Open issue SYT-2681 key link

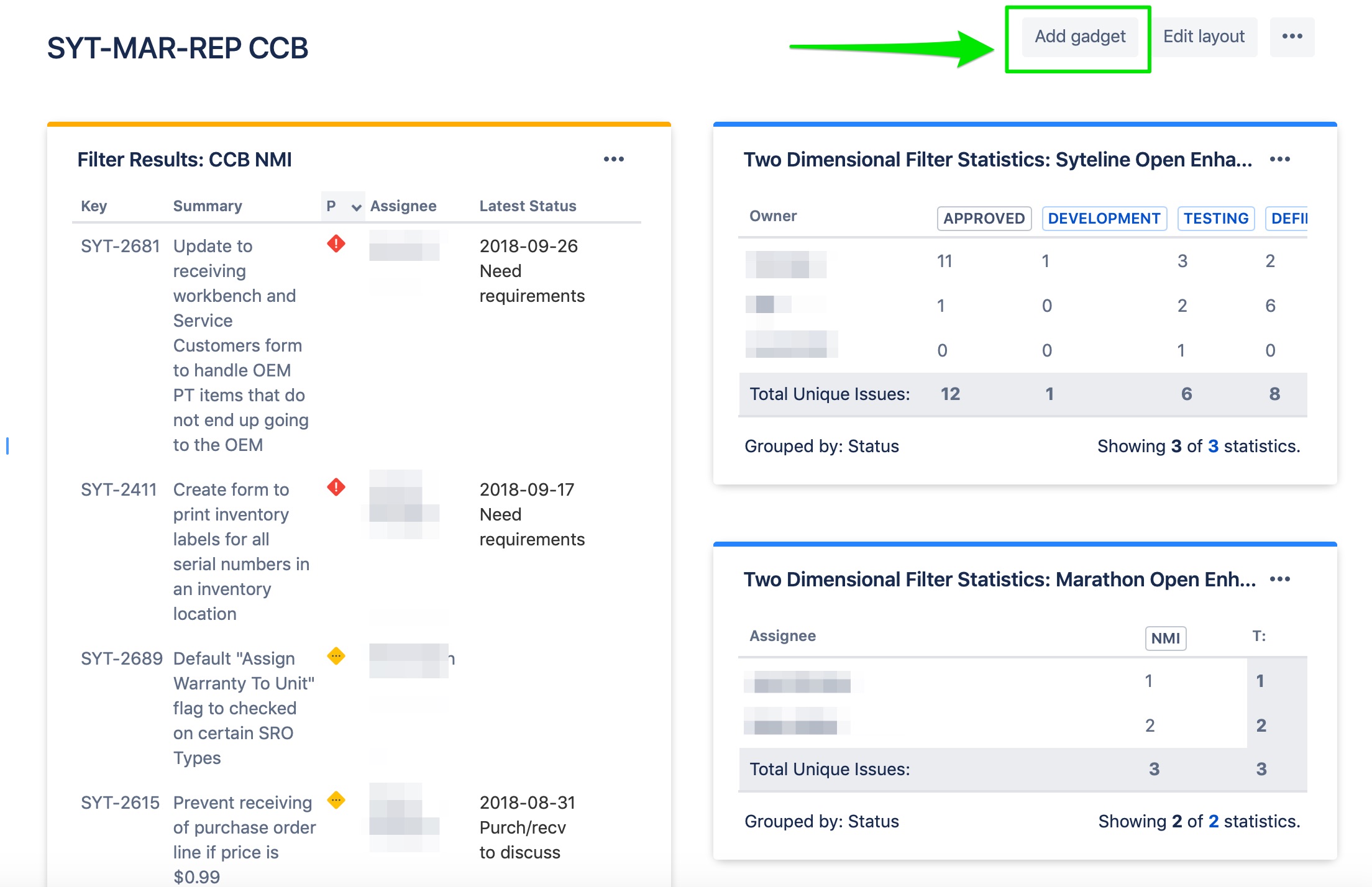121,246
